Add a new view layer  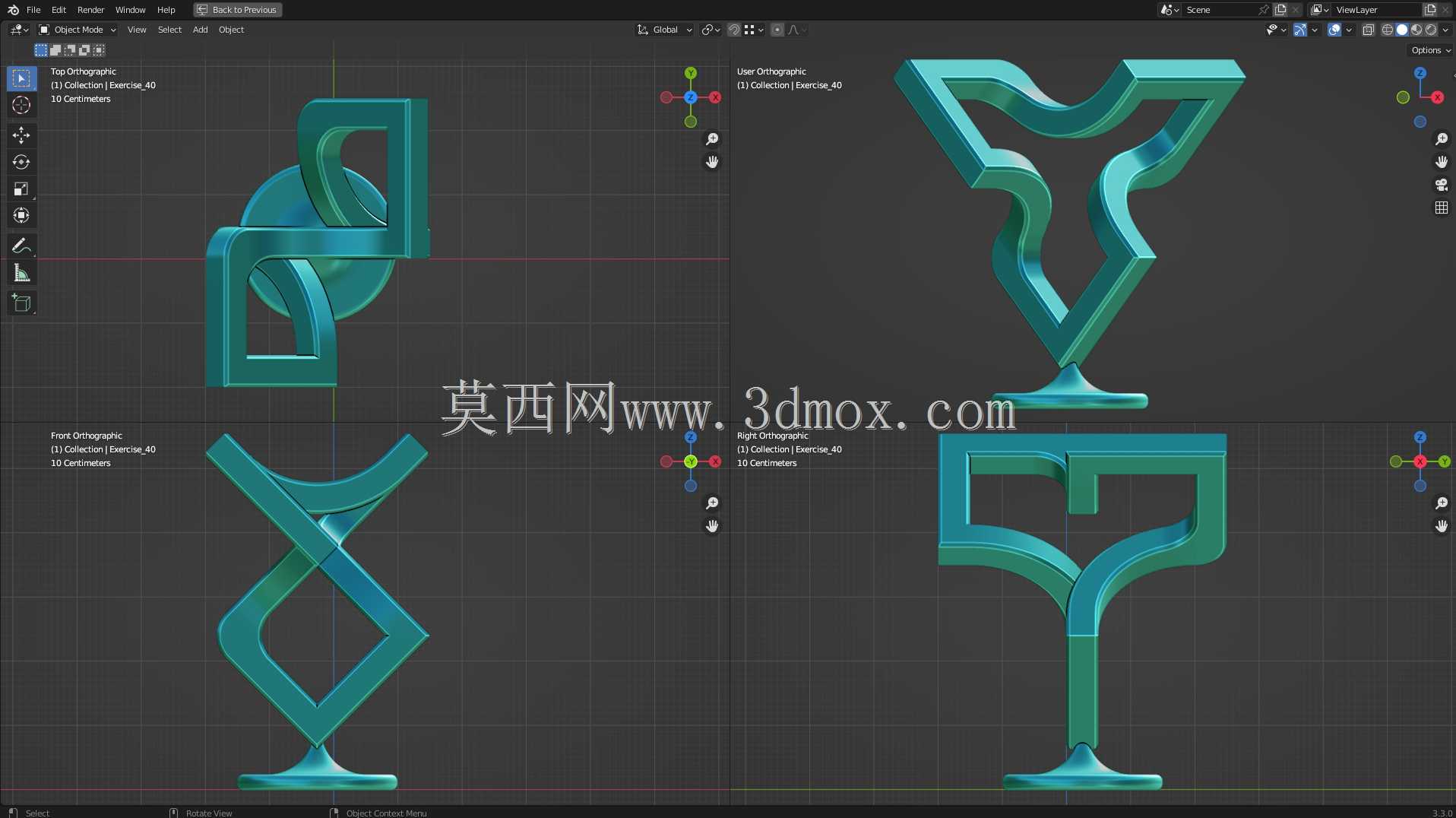[x=1430, y=10]
